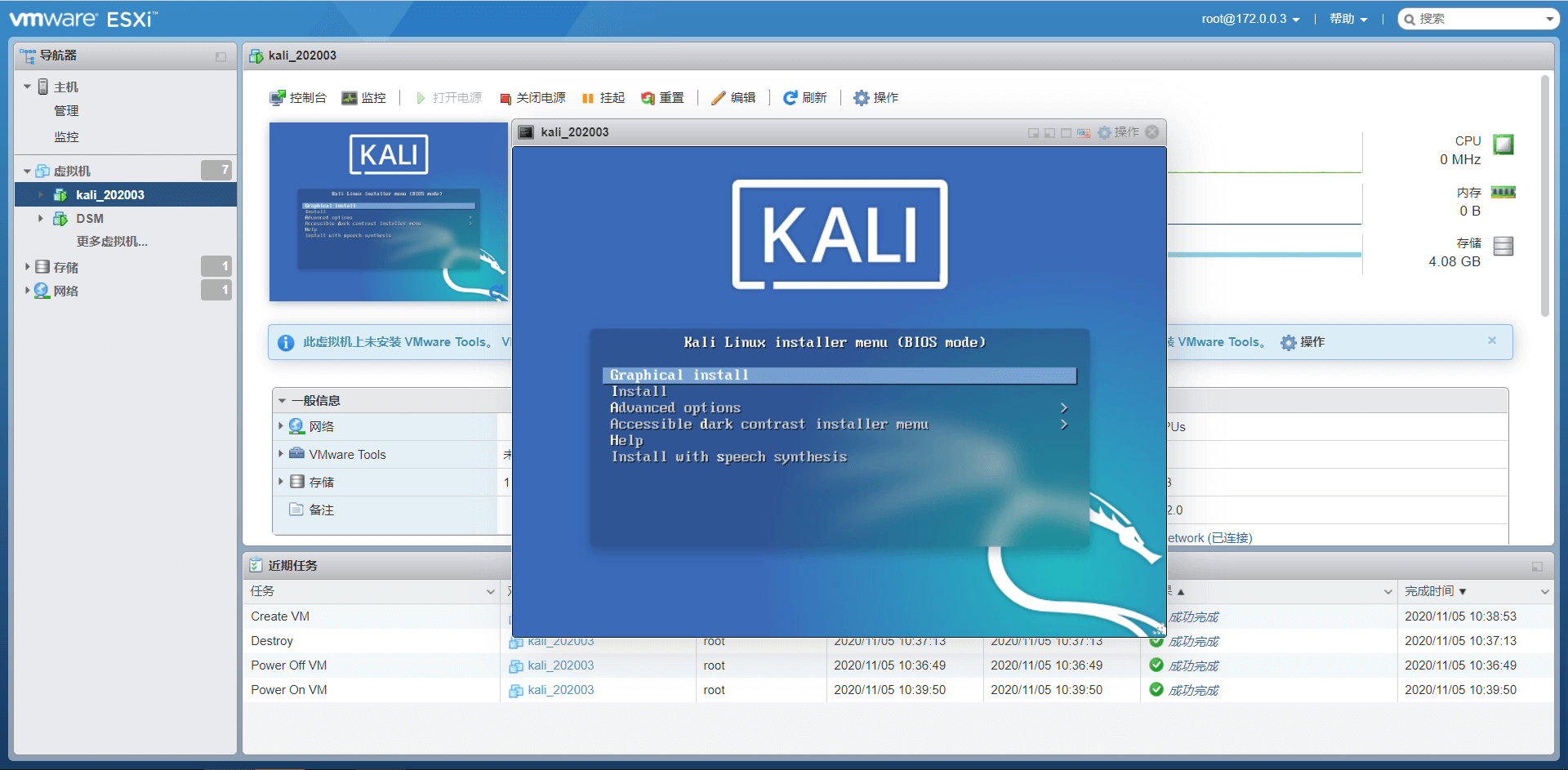The height and width of the screenshot is (770, 1568).
Task: Select 监控 under host in navigator
Action: click(x=66, y=137)
